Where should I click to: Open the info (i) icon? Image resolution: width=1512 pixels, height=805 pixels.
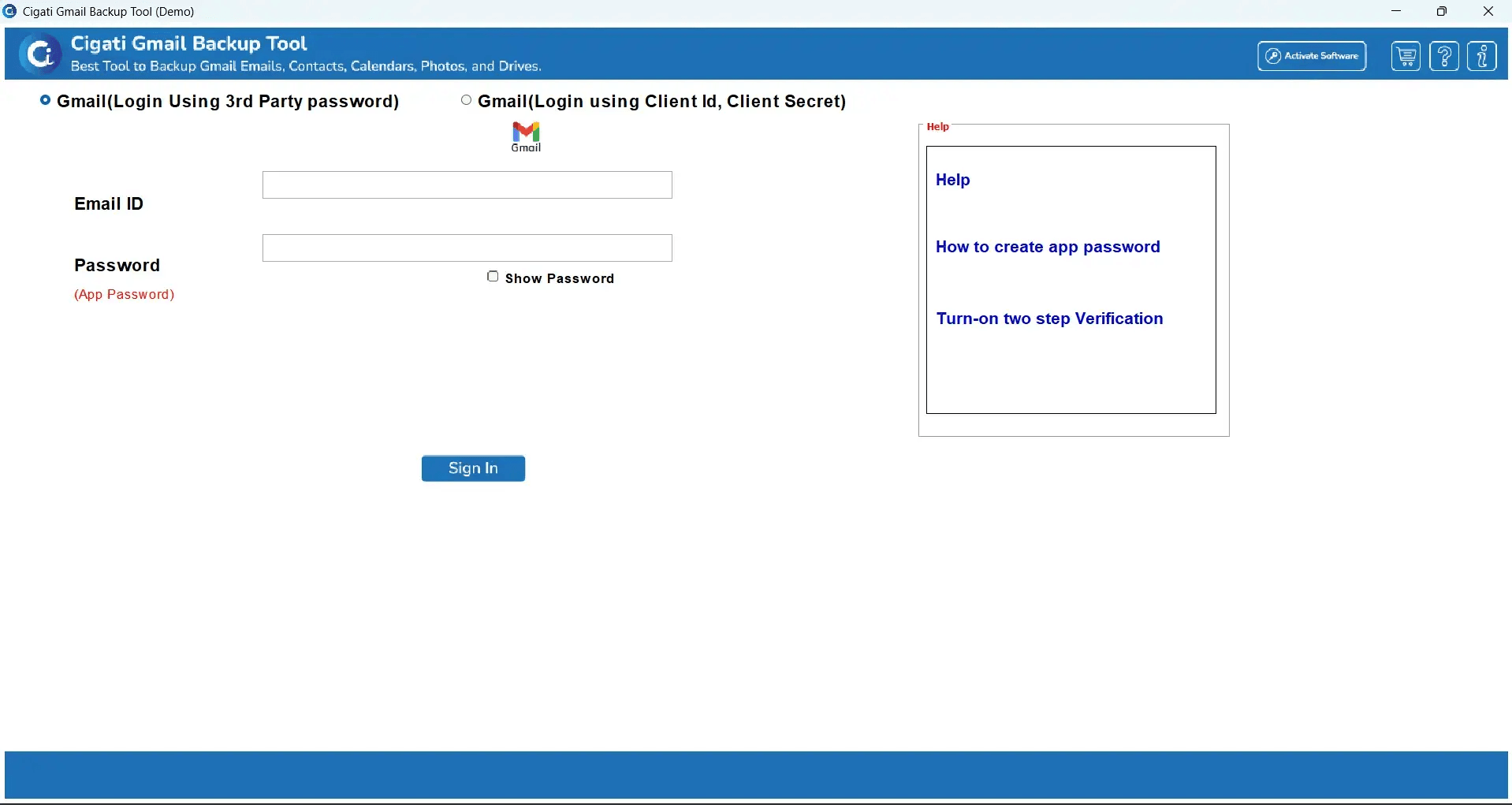[1483, 55]
